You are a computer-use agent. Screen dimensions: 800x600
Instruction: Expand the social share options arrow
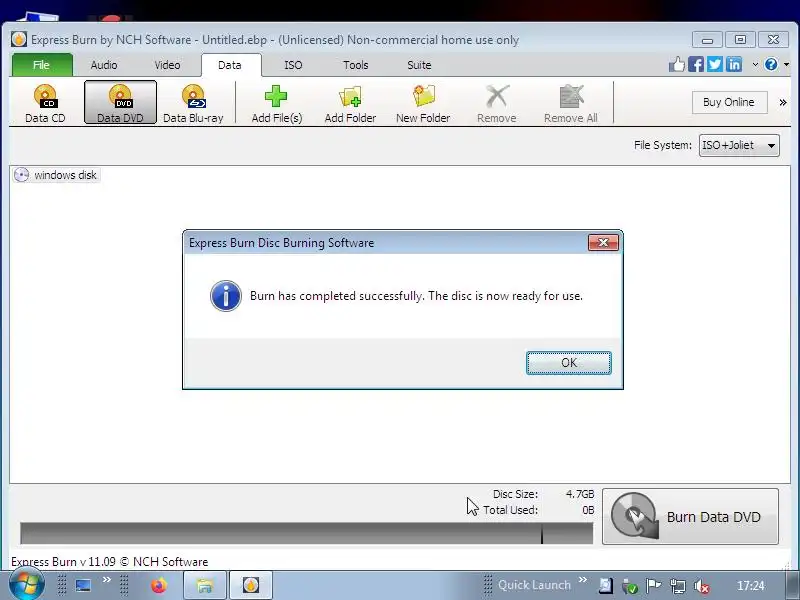point(755,64)
